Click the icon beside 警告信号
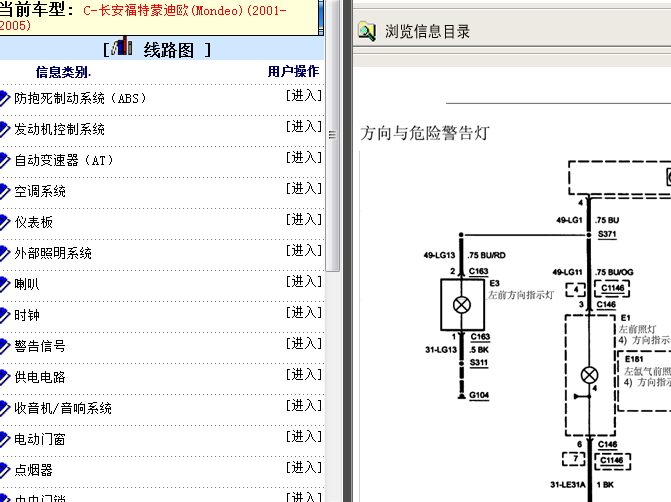This screenshot has width=671, height=502. click(4, 346)
